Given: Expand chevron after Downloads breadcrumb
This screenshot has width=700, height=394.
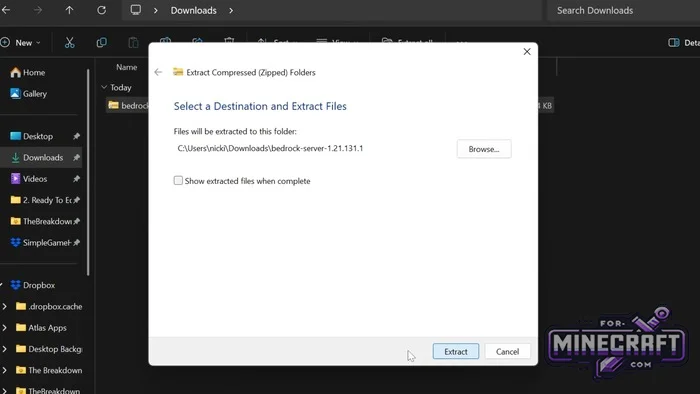Looking at the screenshot, I should click(x=231, y=10).
